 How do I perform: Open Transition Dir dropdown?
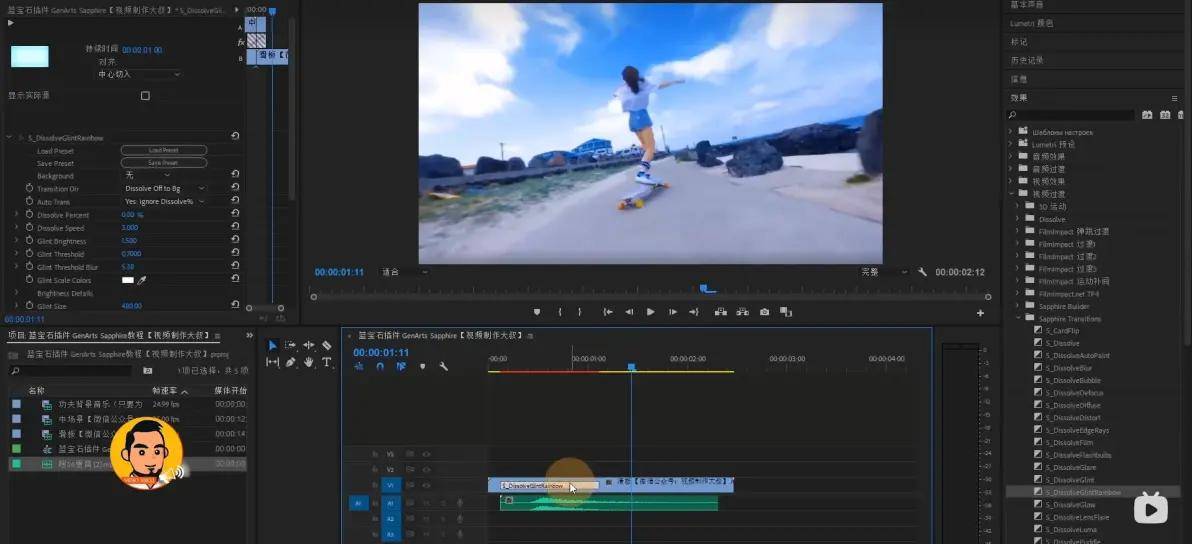pos(165,188)
